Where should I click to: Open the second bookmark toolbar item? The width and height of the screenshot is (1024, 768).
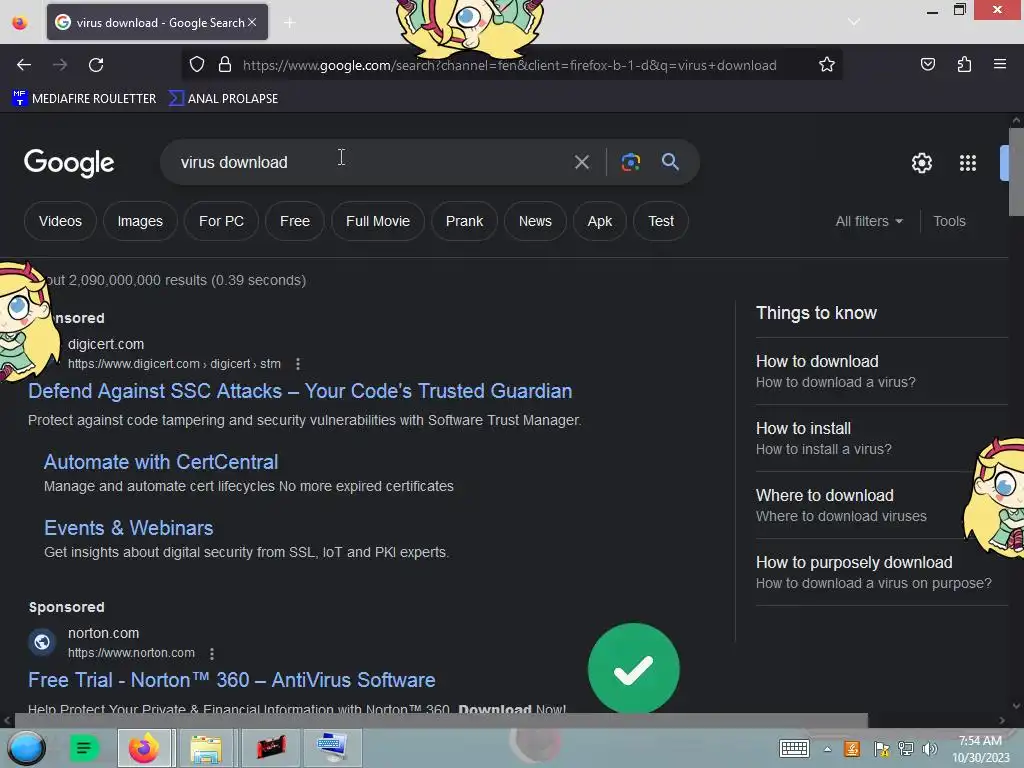click(223, 98)
